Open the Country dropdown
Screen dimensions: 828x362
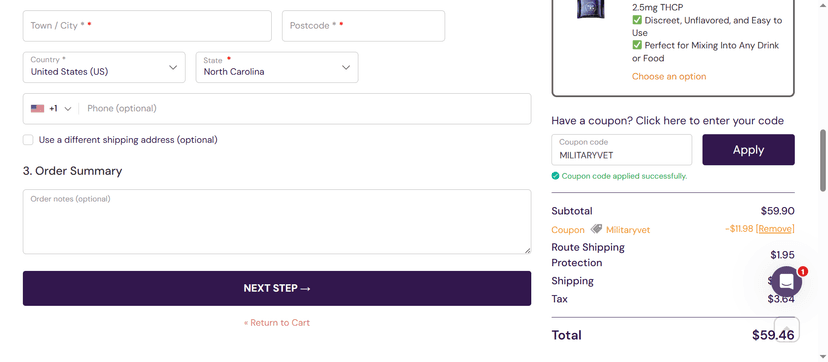[x=104, y=67]
